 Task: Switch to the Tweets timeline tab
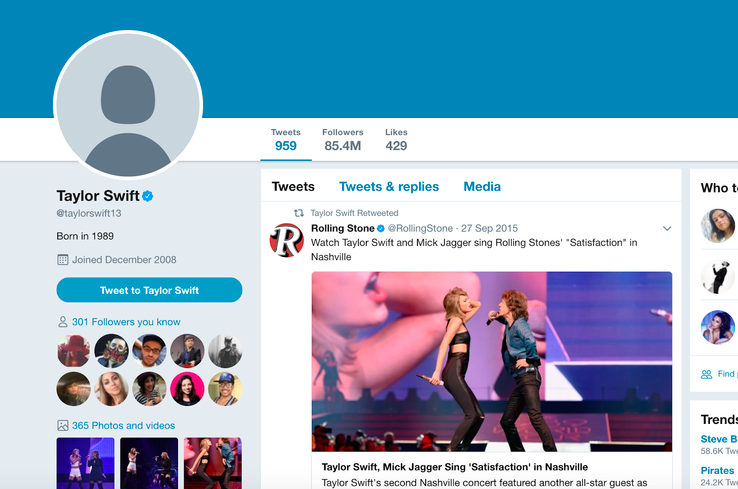(x=293, y=187)
